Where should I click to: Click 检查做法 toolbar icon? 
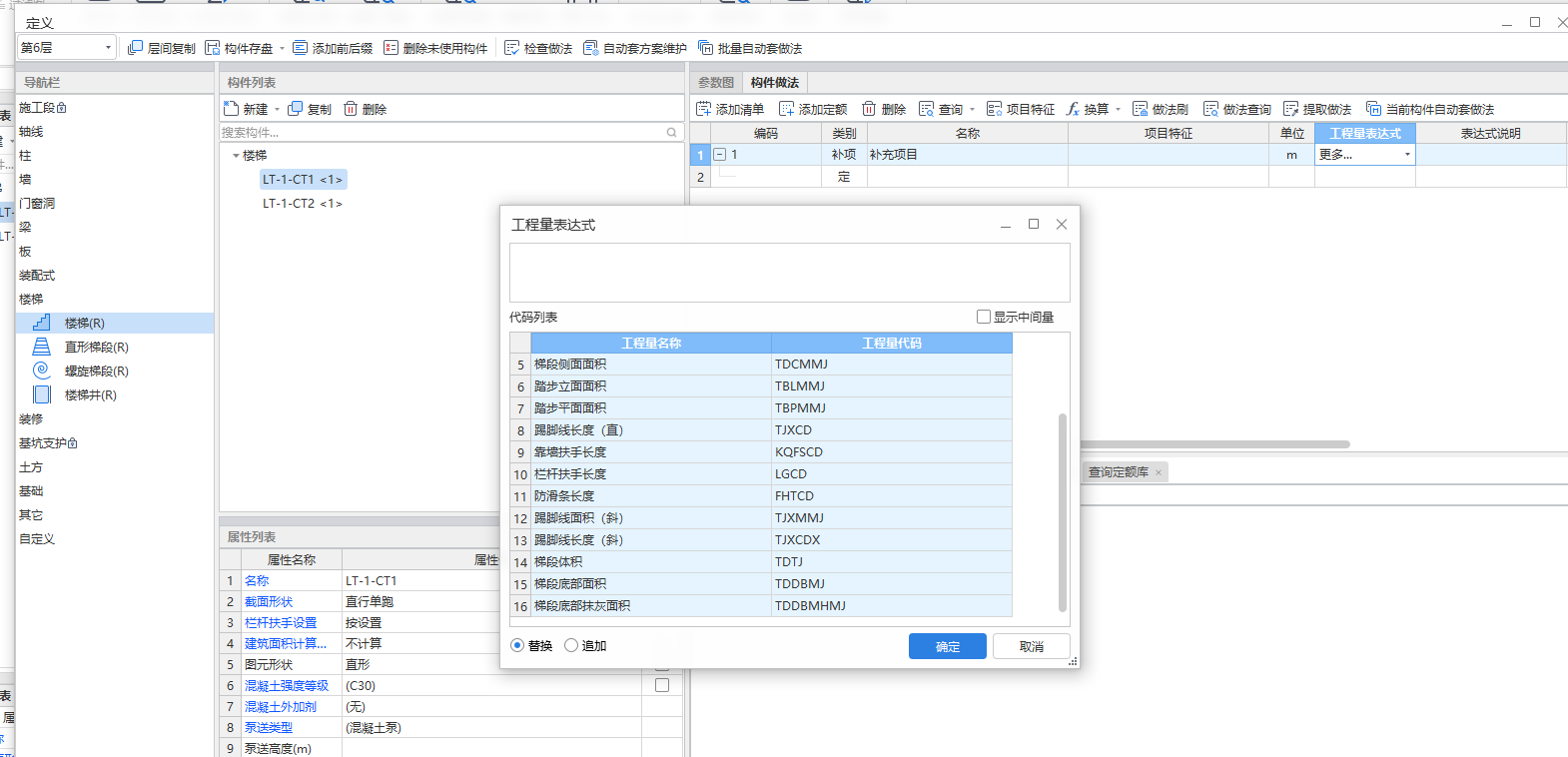point(512,48)
